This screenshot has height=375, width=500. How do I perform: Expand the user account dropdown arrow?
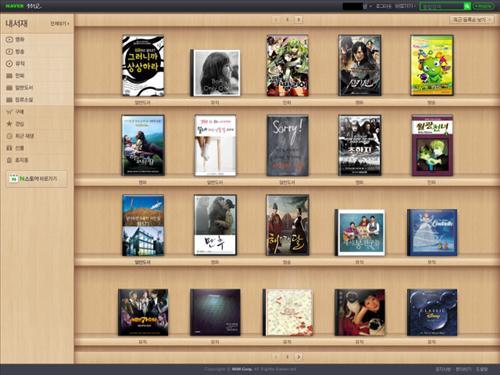[x=370, y=6]
